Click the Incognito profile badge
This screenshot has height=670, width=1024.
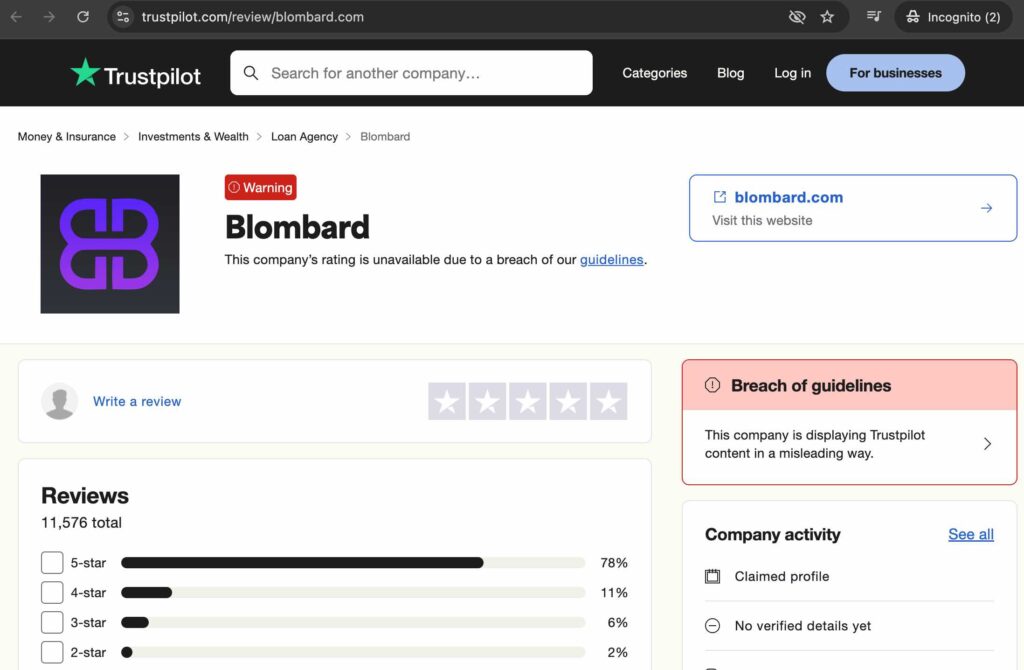click(x=952, y=16)
